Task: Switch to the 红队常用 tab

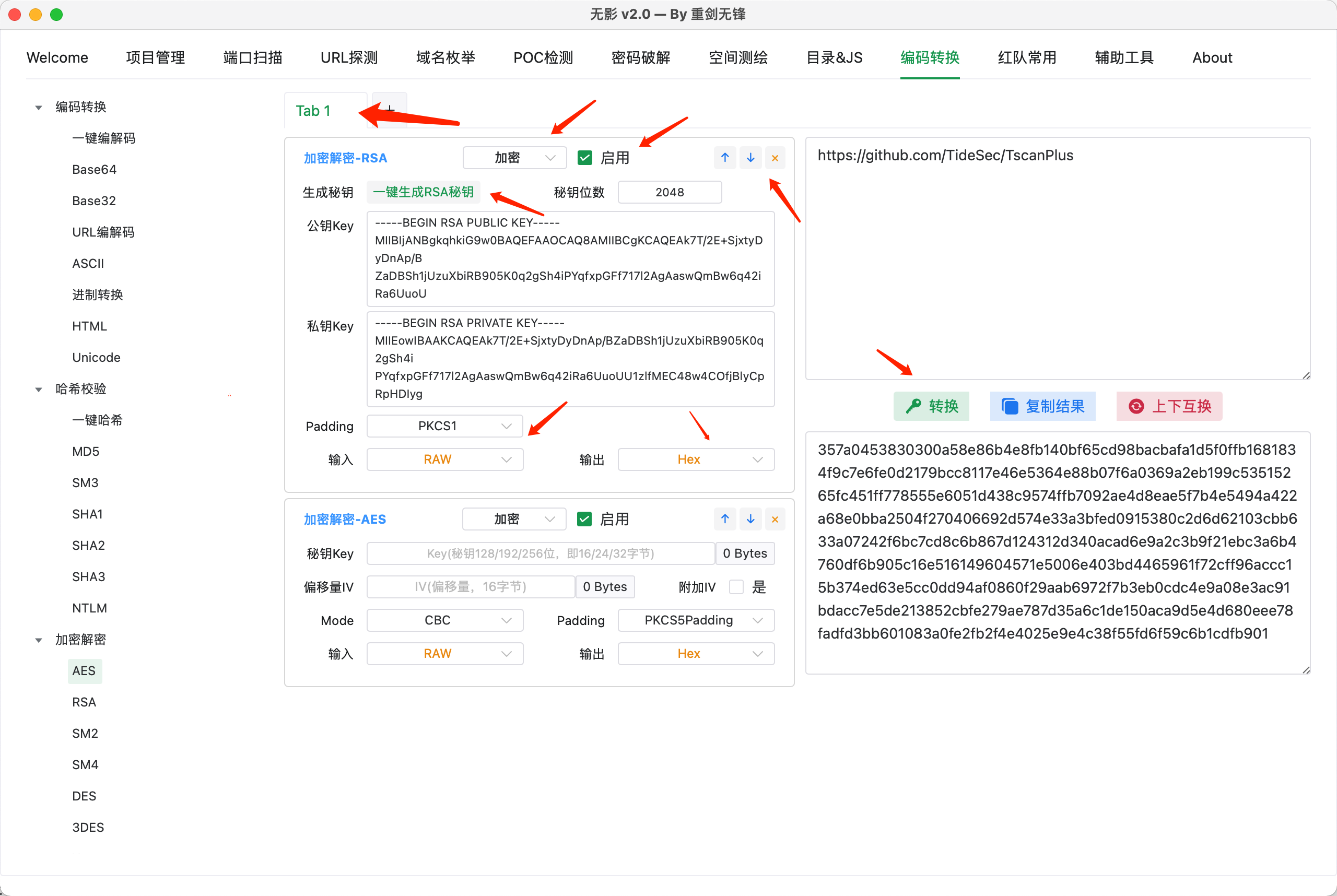Action: [1027, 58]
